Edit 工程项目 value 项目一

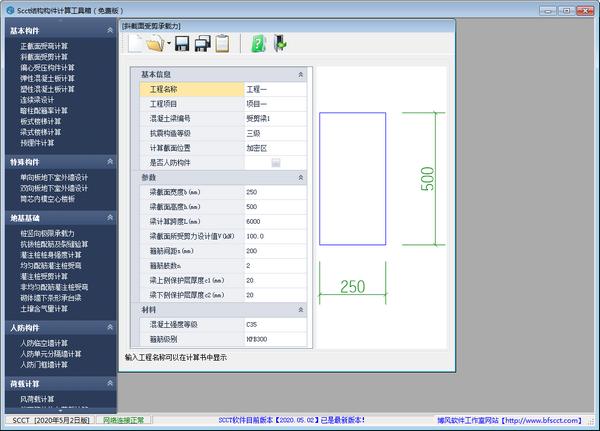(x=275, y=104)
